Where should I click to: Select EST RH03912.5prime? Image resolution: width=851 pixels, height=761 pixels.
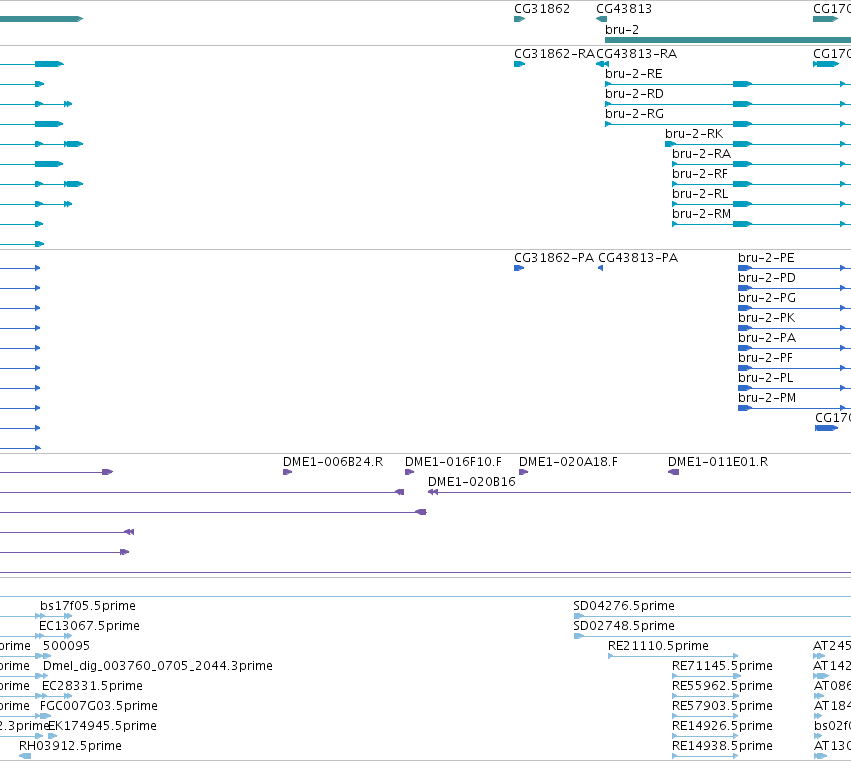[x=70, y=746]
